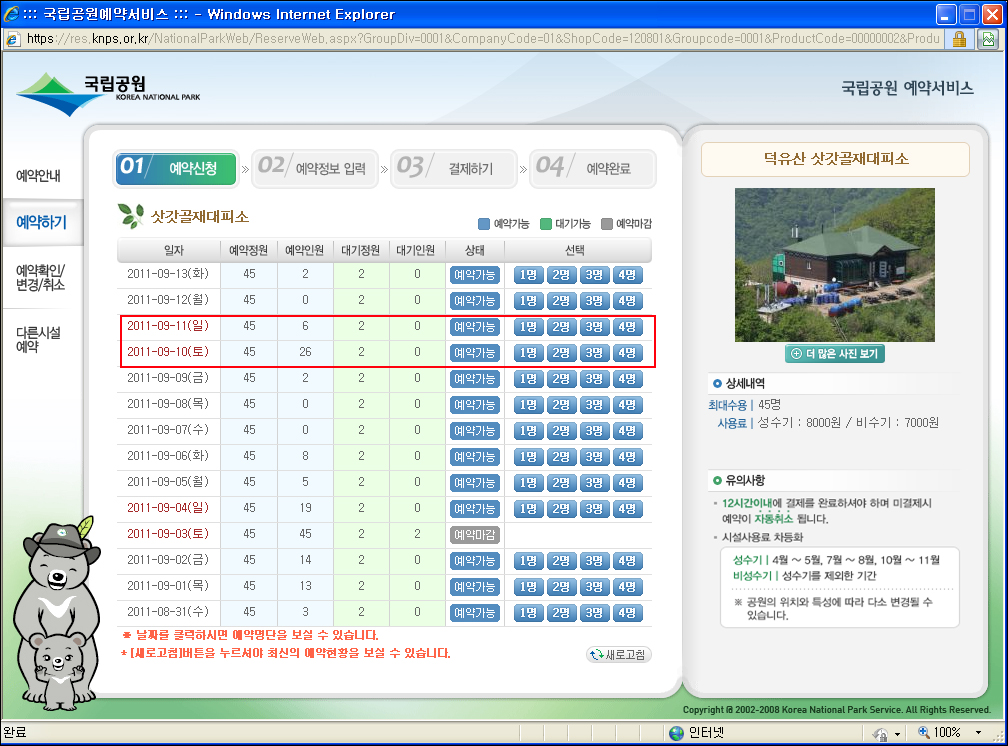1008x746 pixels.
Task: Select 4명 for 2011-09-10 row
Action: click(627, 353)
